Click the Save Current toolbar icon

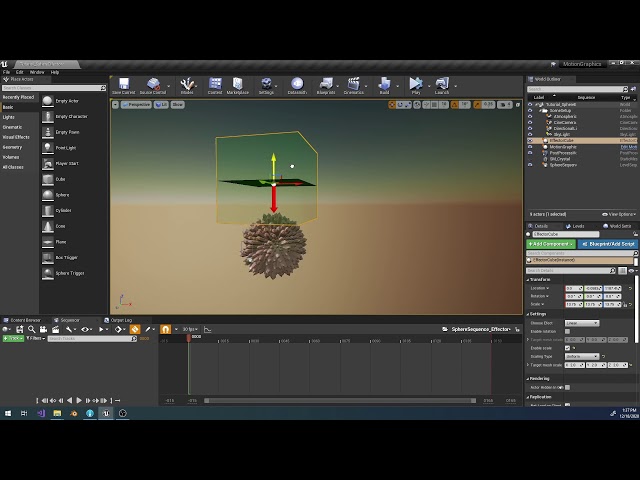[x=124, y=84]
